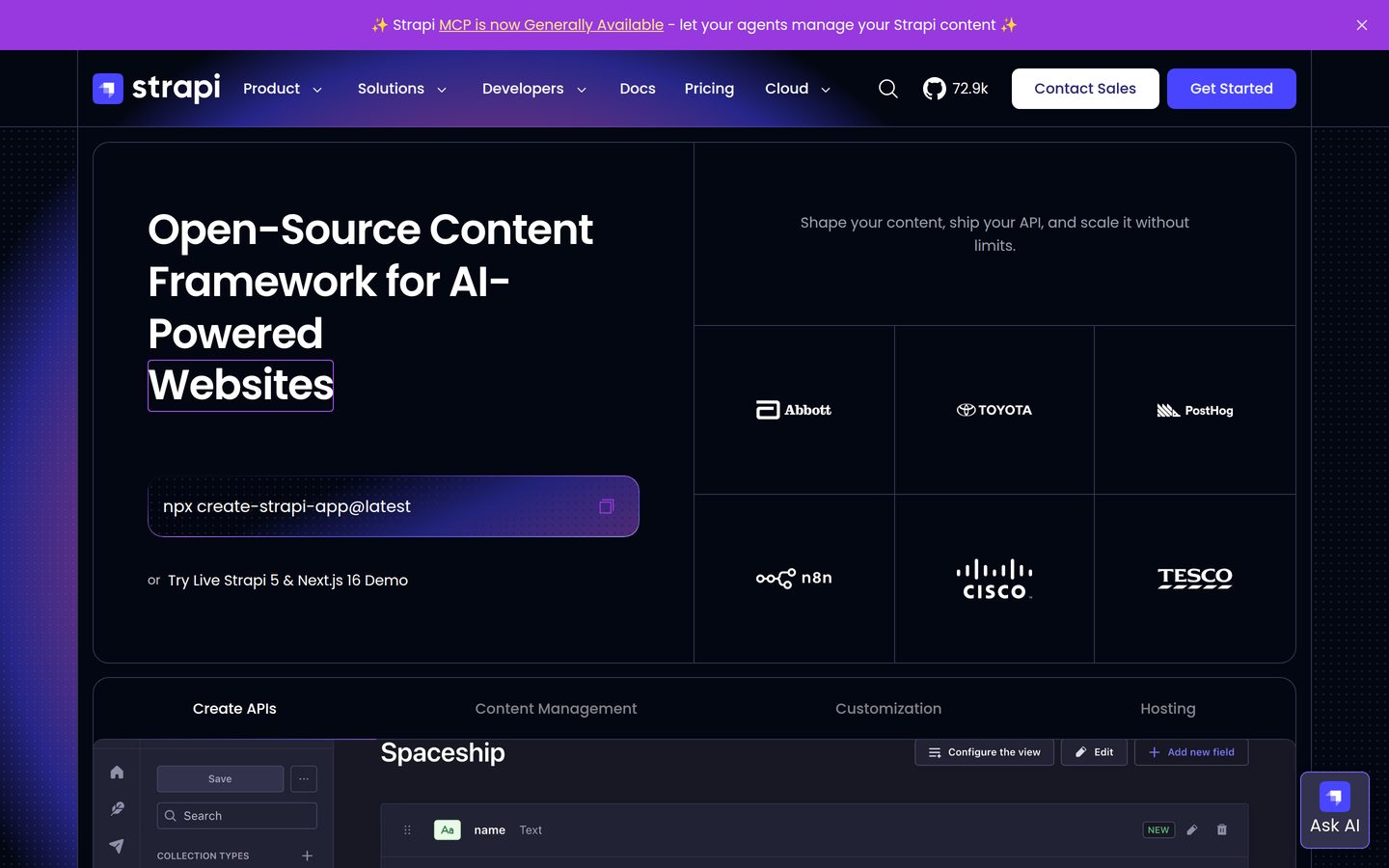
Task: Click the Edit button next to Spaceship
Action: [1094, 752]
